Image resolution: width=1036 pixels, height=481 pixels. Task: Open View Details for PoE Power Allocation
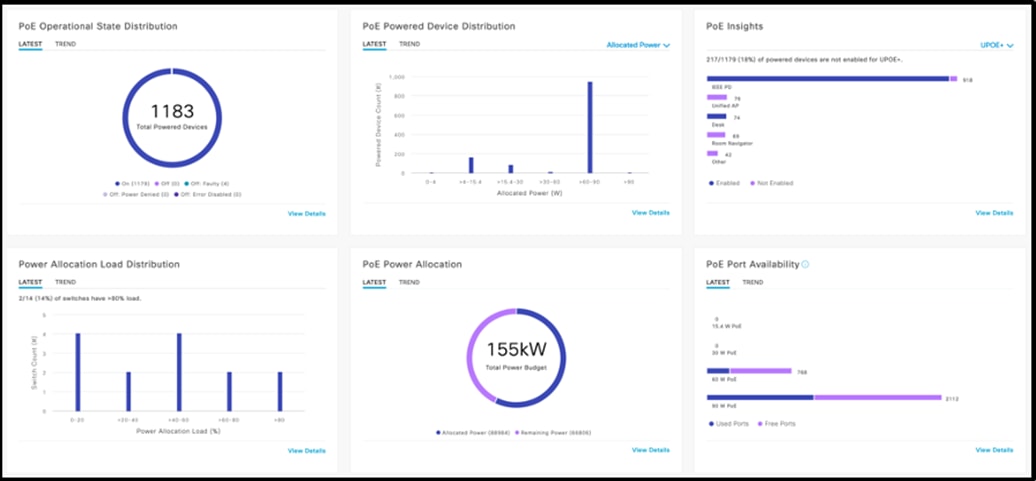(x=651, y=450)
